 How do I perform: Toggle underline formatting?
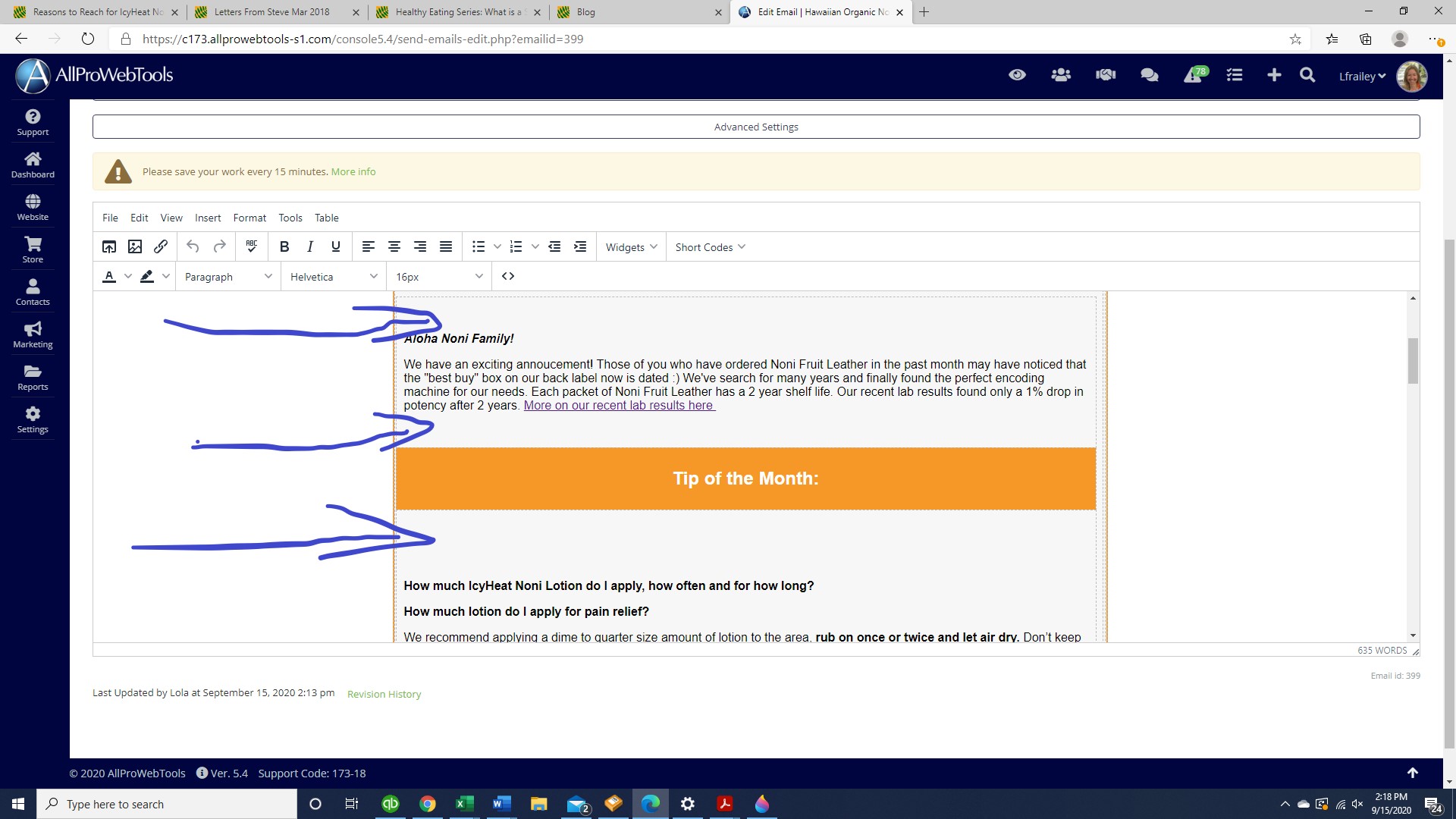coord(336,246)
